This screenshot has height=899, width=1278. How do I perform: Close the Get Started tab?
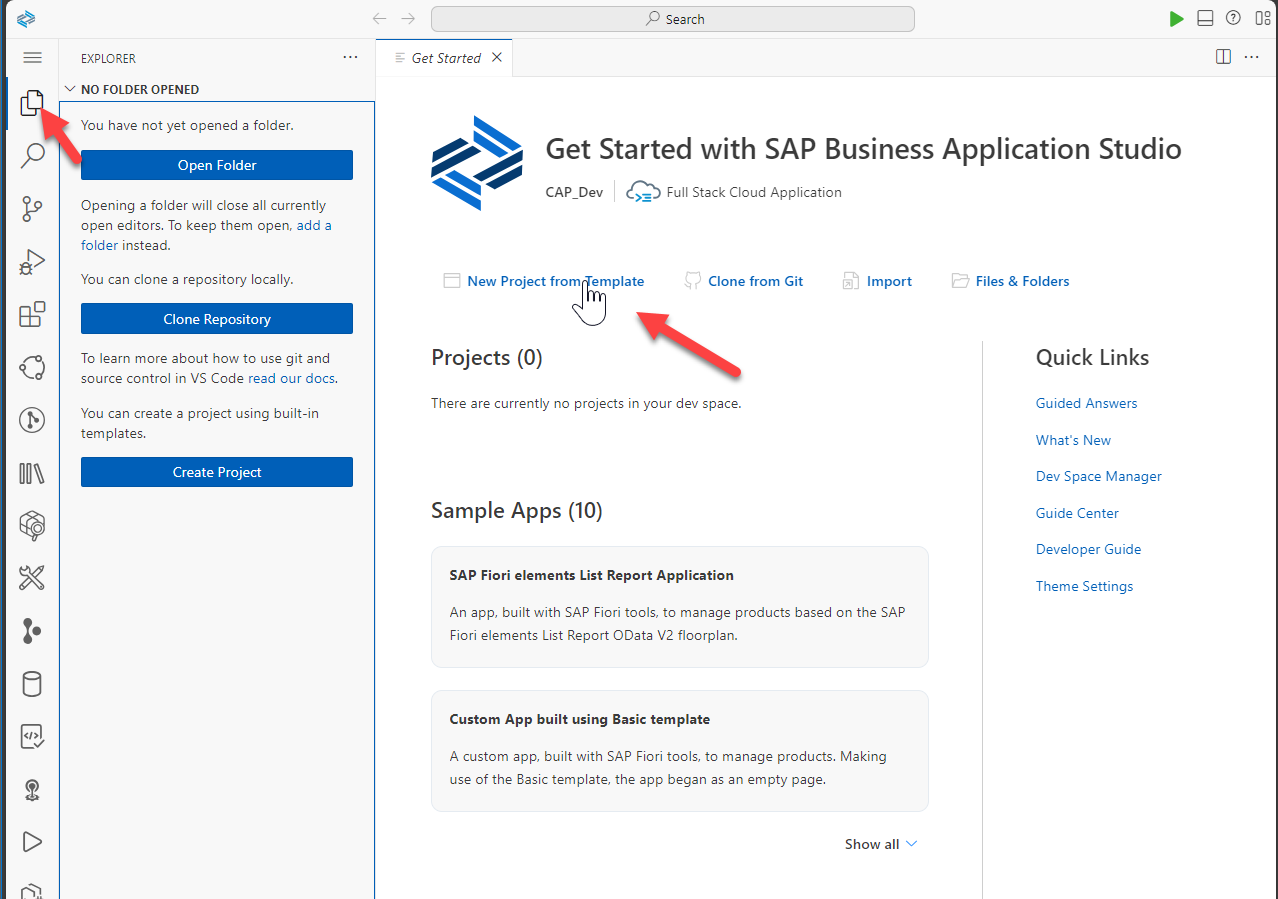[497, 57]
